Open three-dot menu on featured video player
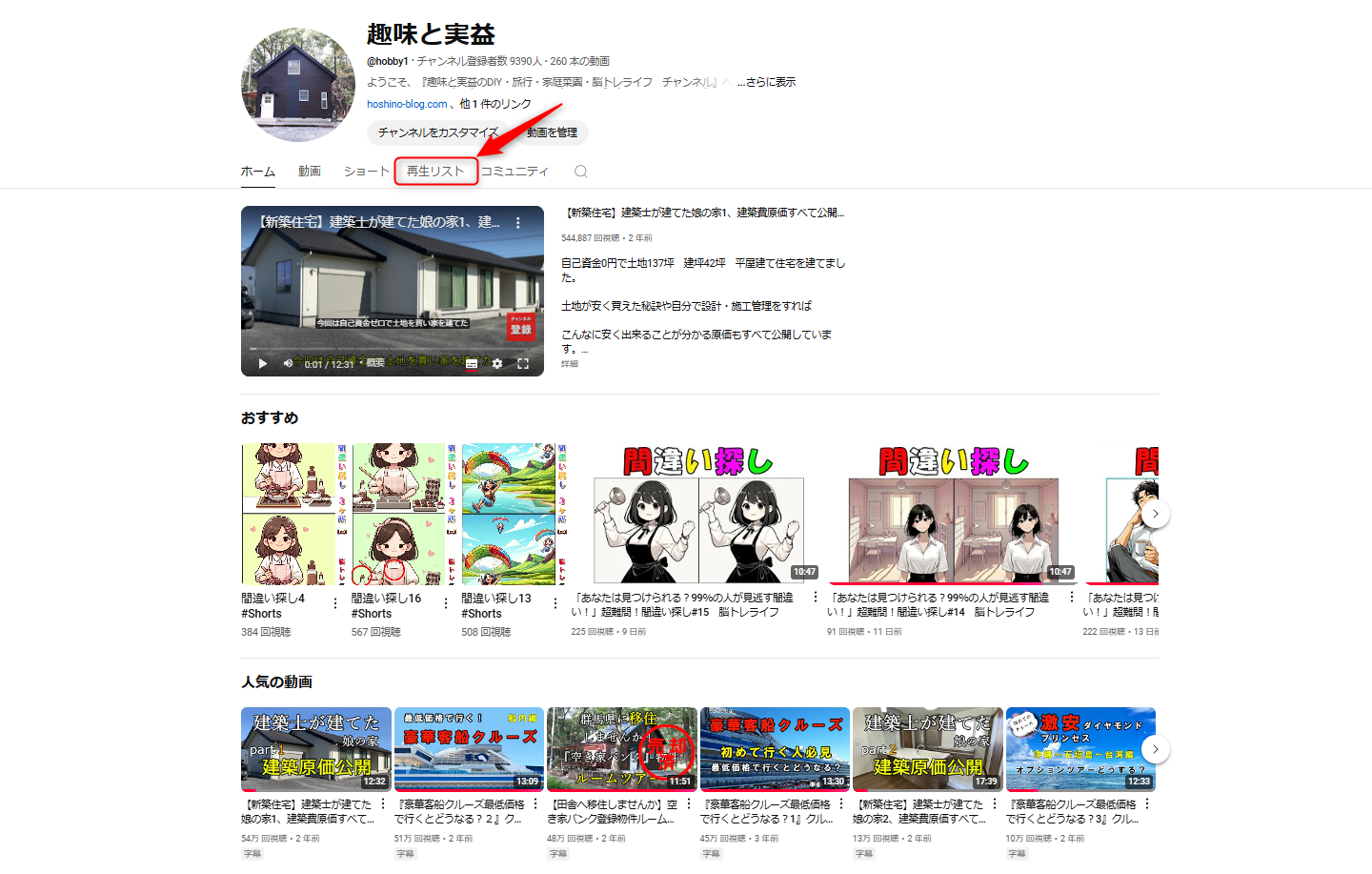The image size is (1372, 874). coord(518,222)
